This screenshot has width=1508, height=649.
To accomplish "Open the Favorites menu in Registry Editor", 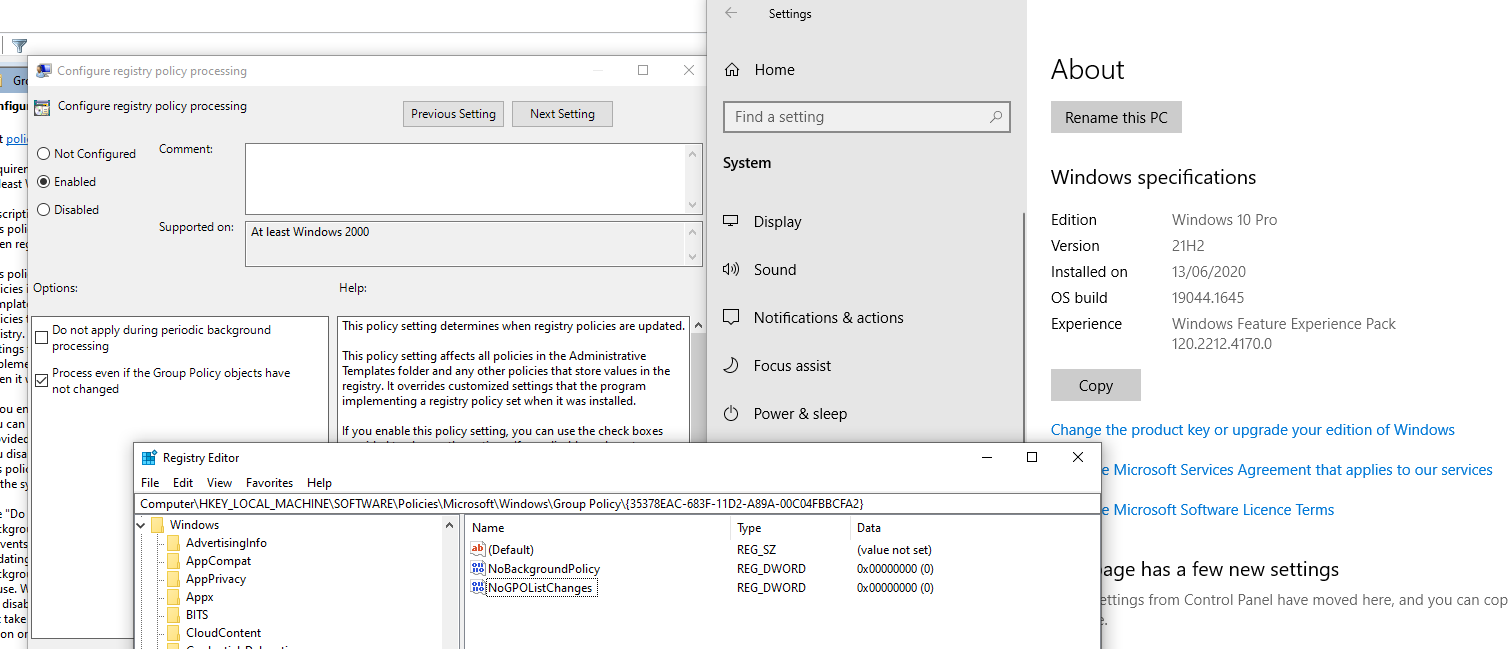I will point(269,482).
